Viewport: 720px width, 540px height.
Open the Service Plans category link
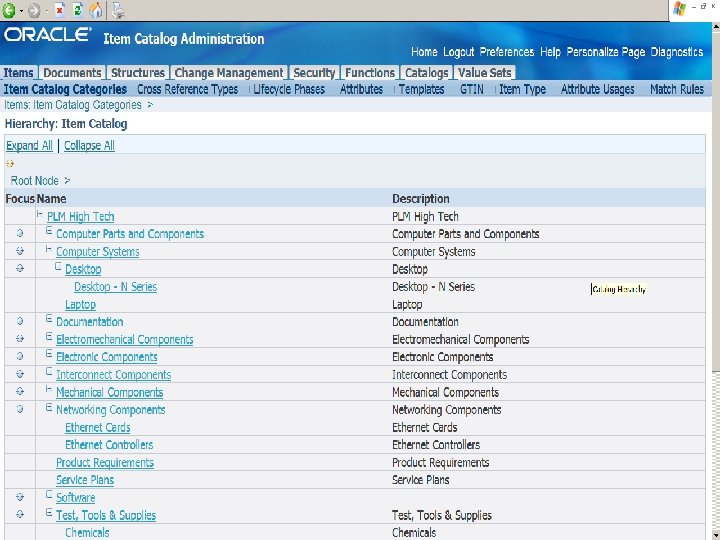(85, 480)
